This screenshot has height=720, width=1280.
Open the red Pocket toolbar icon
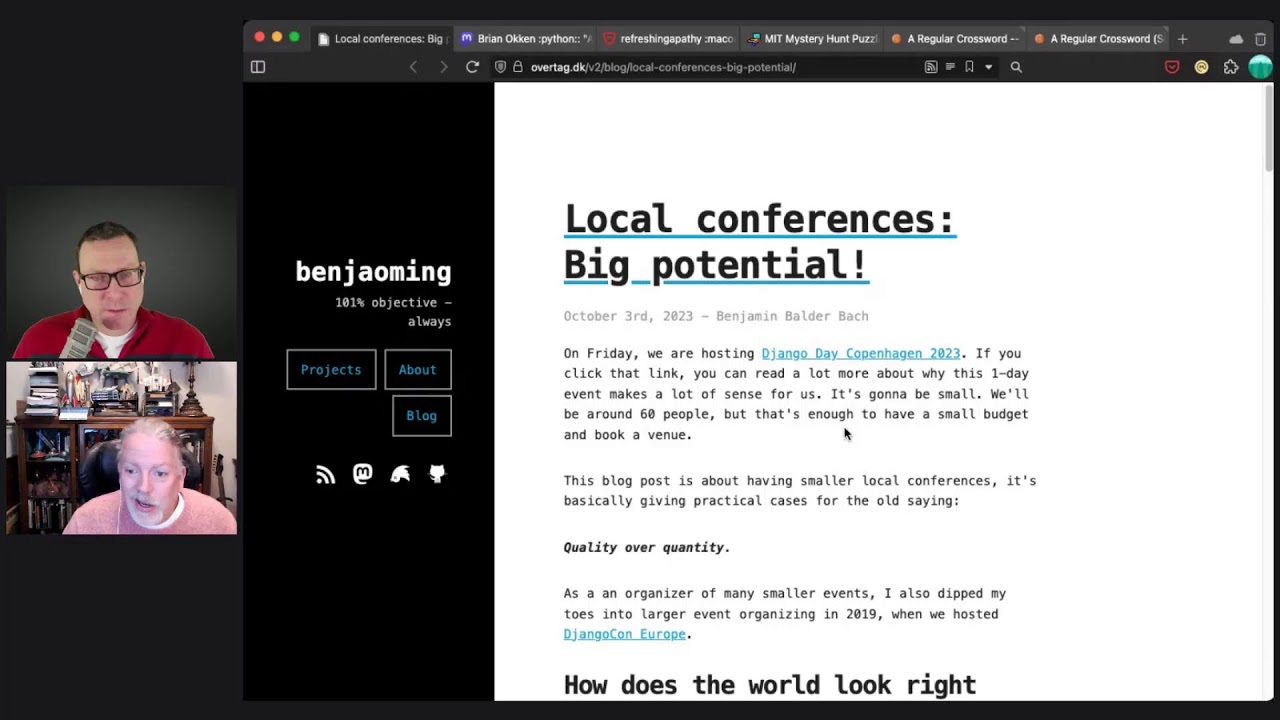[1172, 67]
